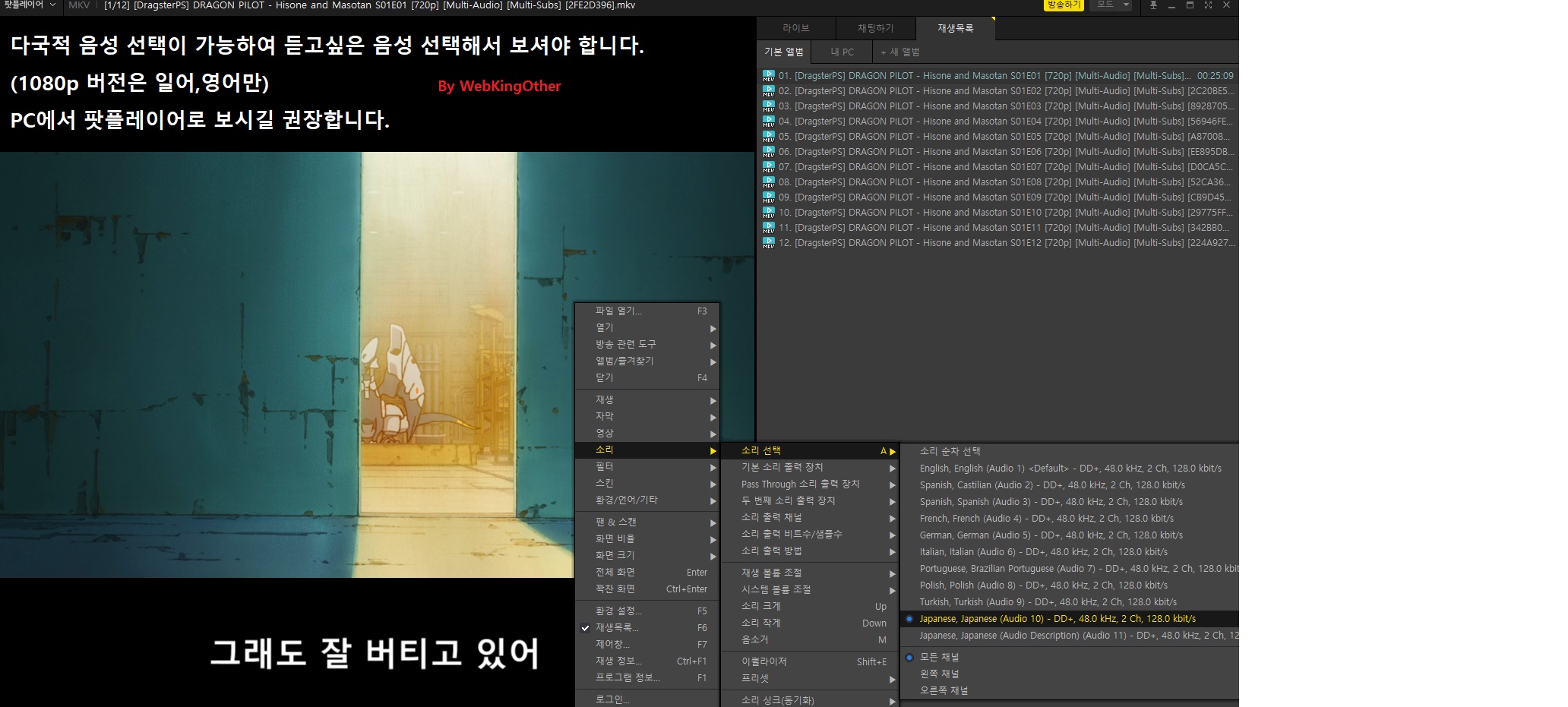Open 소리 순차 선택 menu item

(x=1069, y=452)
